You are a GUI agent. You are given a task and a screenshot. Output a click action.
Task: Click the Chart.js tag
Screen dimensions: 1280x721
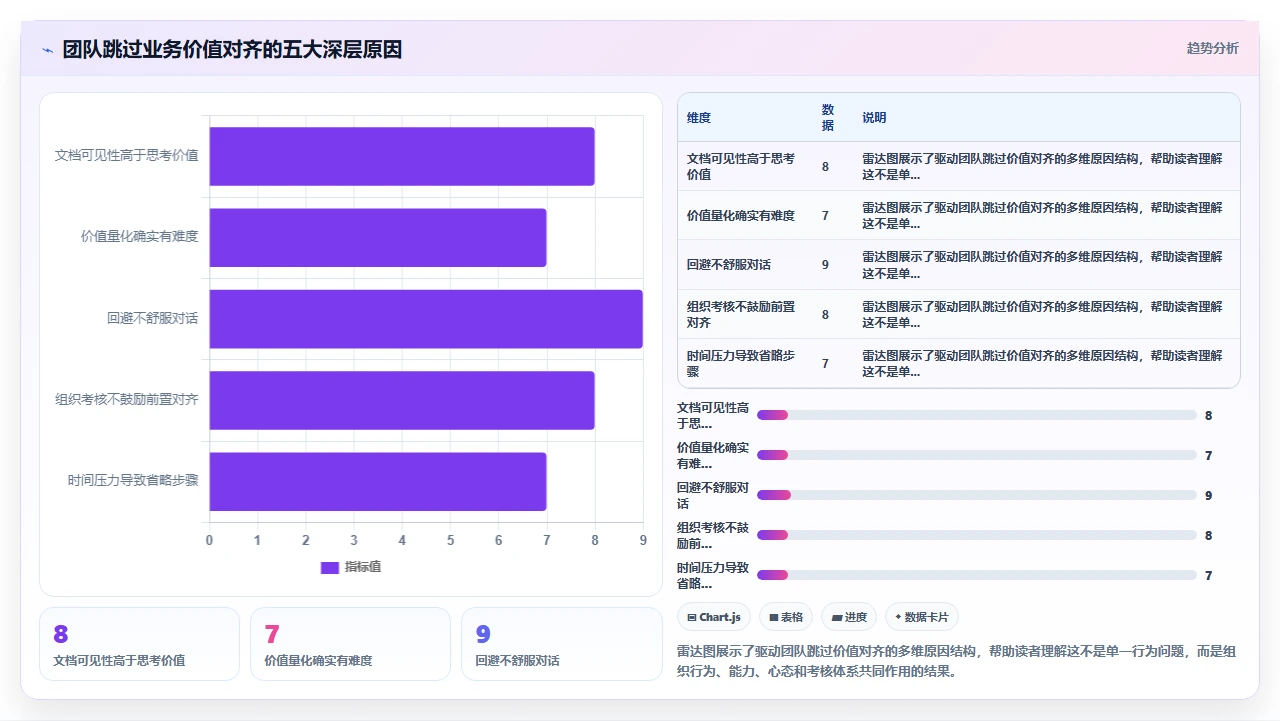[x=714, y=617]
